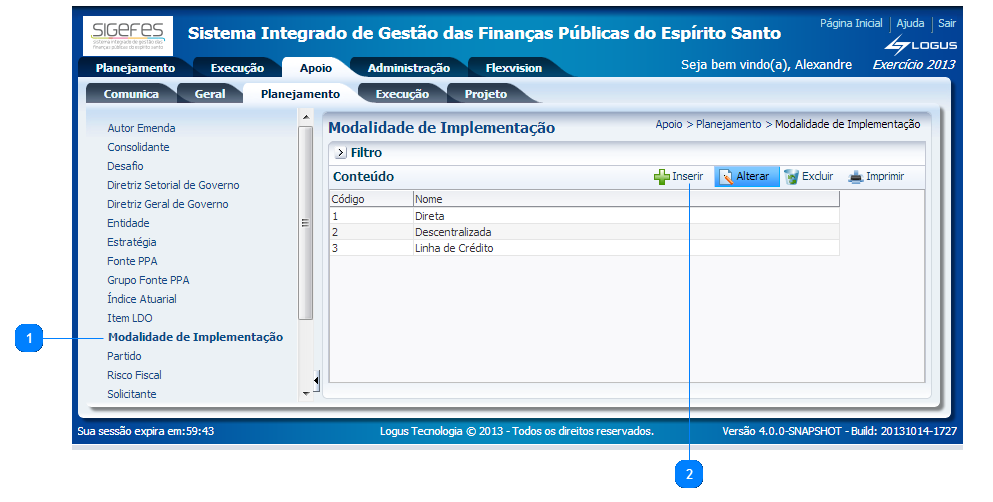Select the Projeto sub-tab
The image size is (993, 502).
point(486,94)
